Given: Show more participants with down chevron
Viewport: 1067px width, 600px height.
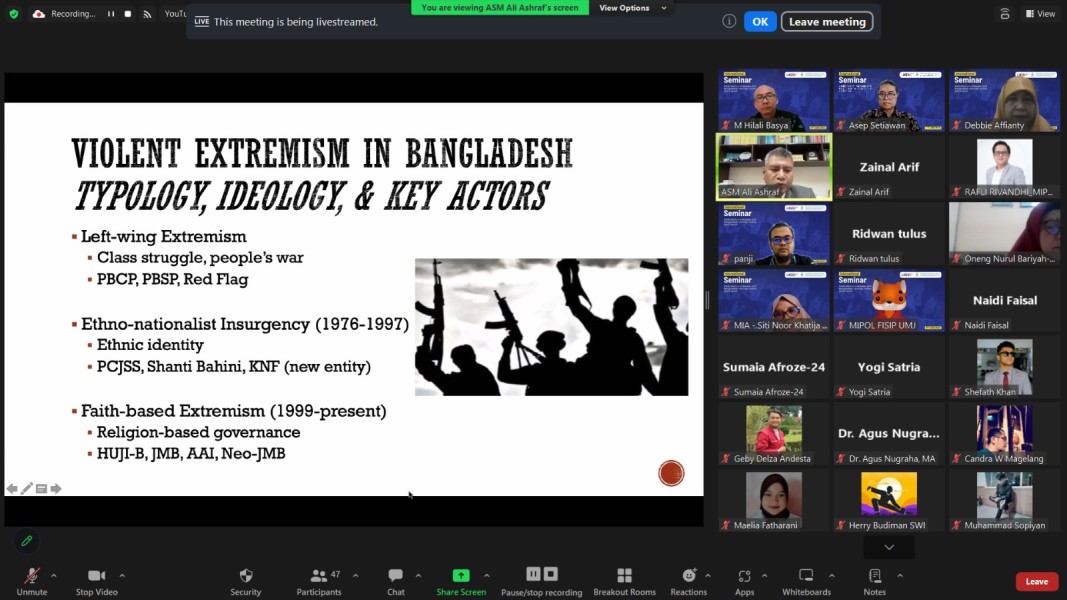Looking at the screenshot, I should click(889, 547).
